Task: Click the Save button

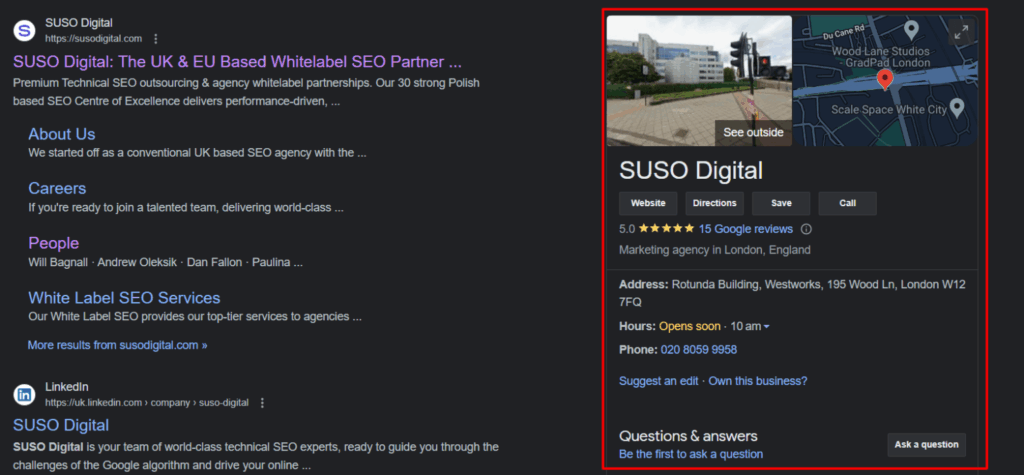Action: pos(781,203)
